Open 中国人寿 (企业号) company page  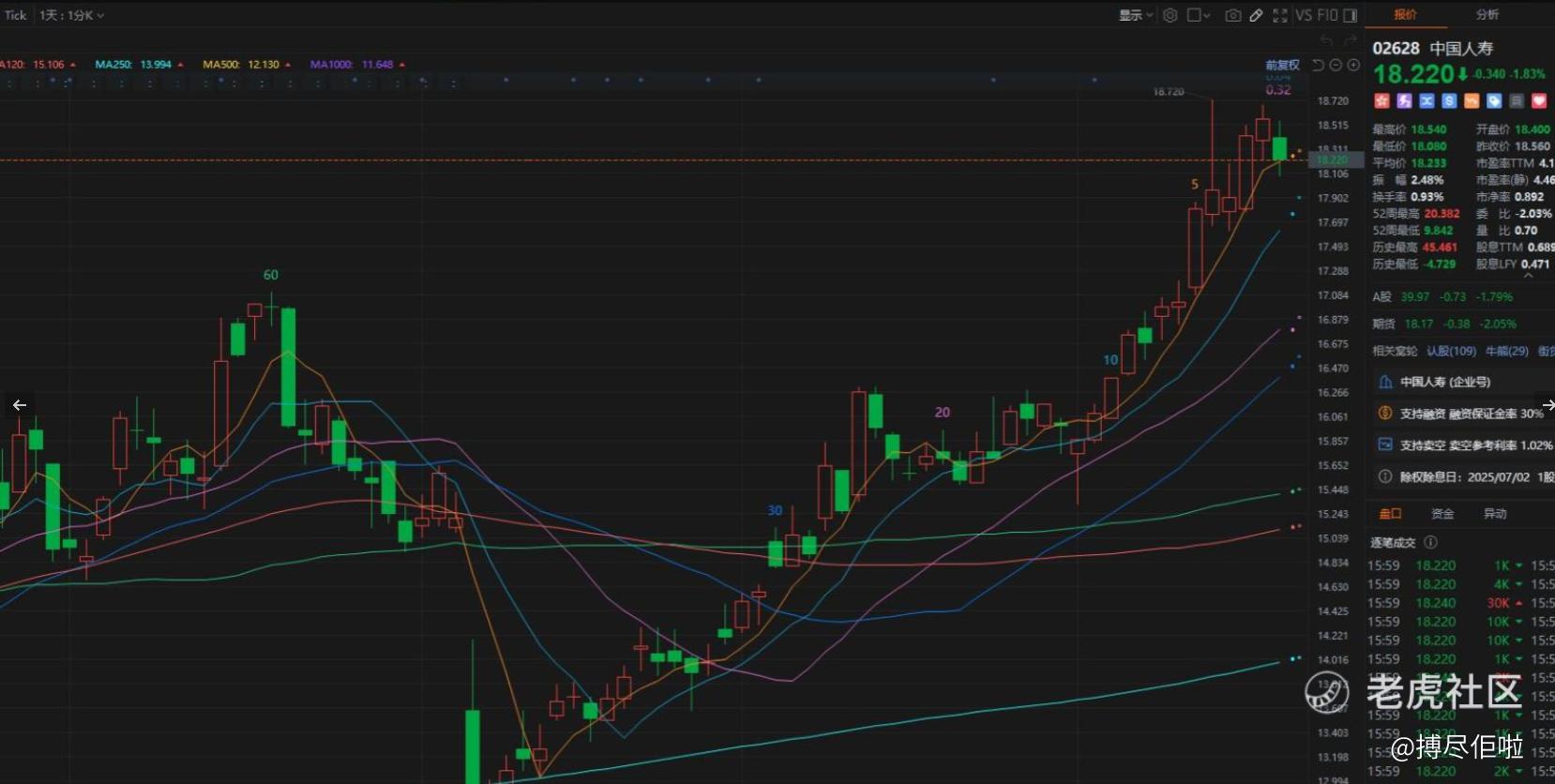tap(1445, 382)
